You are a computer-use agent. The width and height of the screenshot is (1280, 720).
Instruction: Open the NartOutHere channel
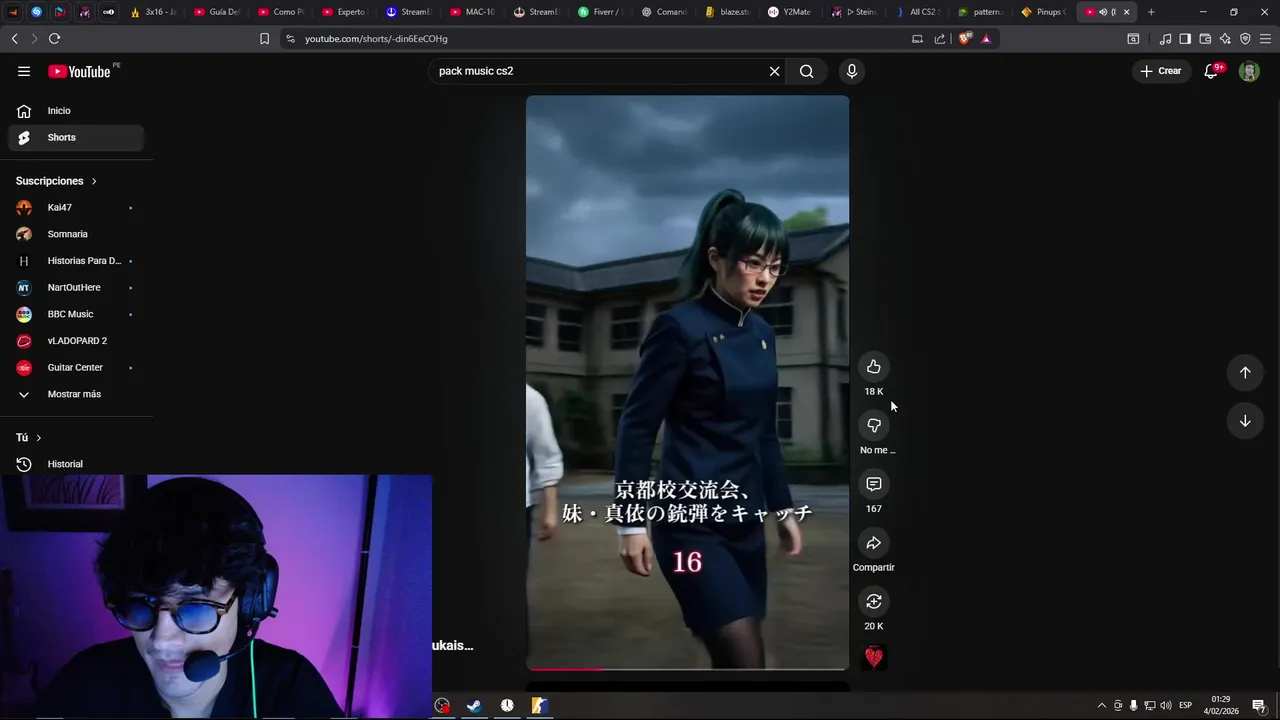[76, 287]
